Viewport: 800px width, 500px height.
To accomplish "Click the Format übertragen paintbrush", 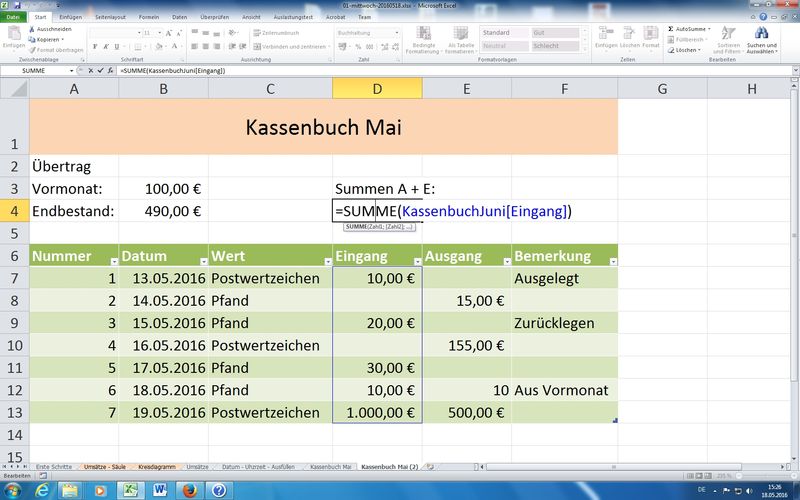I will pos(32,50).
